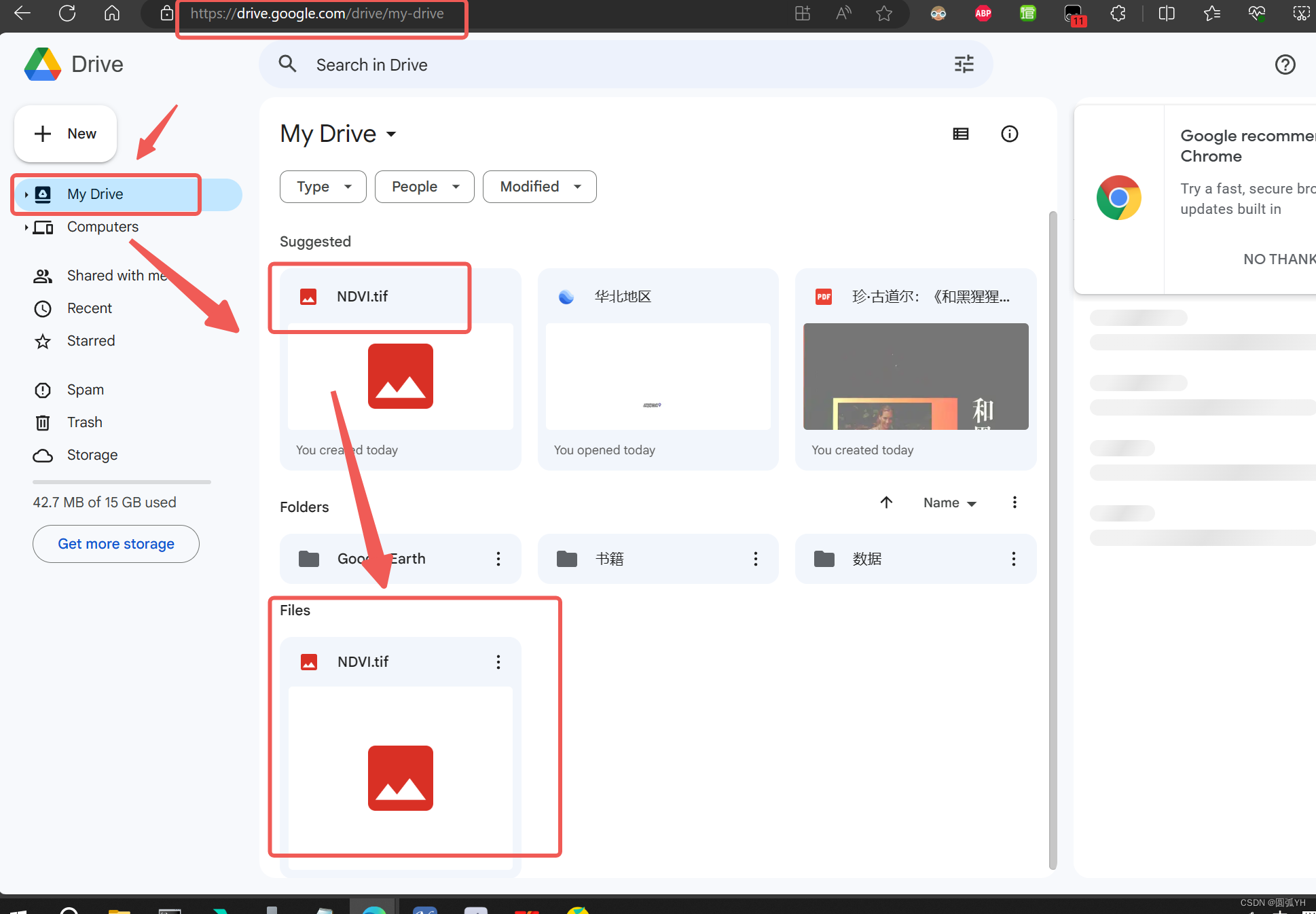Switch to list layout view
This screenshot has width=1316, height=914.
[x=960, y=134]
